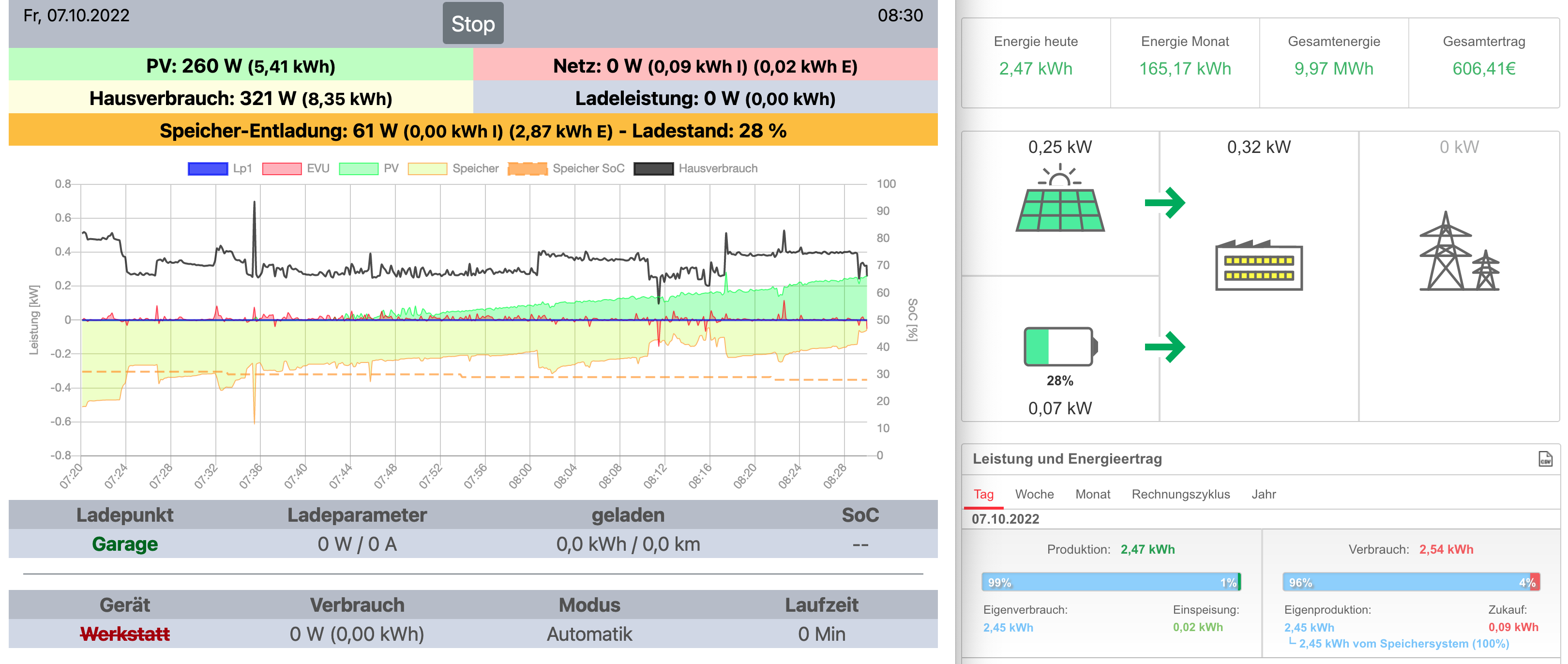Click green arrow from battery
The height and width of the screenshot is (664, 1568).
click(1164, 347)
